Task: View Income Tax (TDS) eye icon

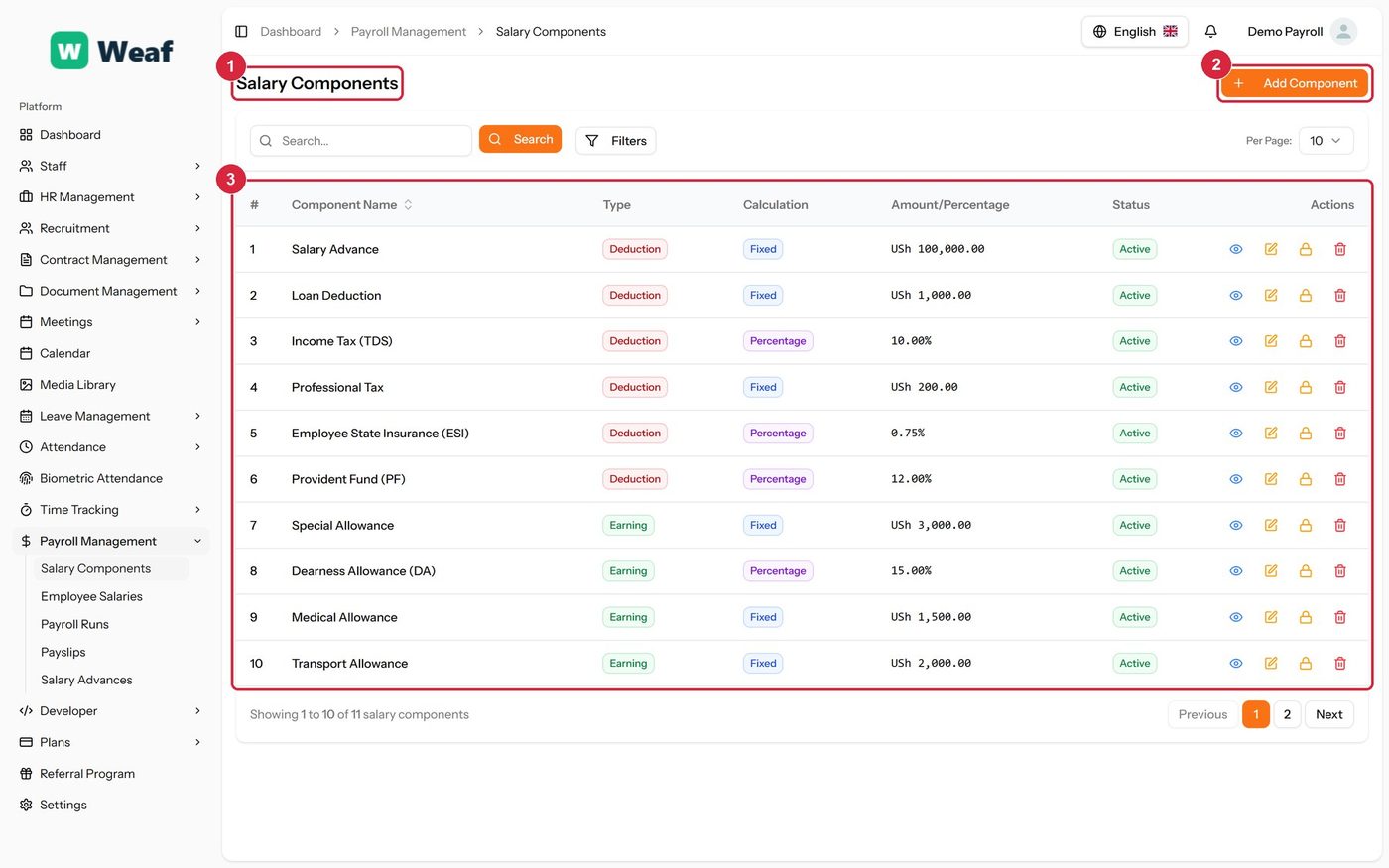Action: (x=1236, y=341)
